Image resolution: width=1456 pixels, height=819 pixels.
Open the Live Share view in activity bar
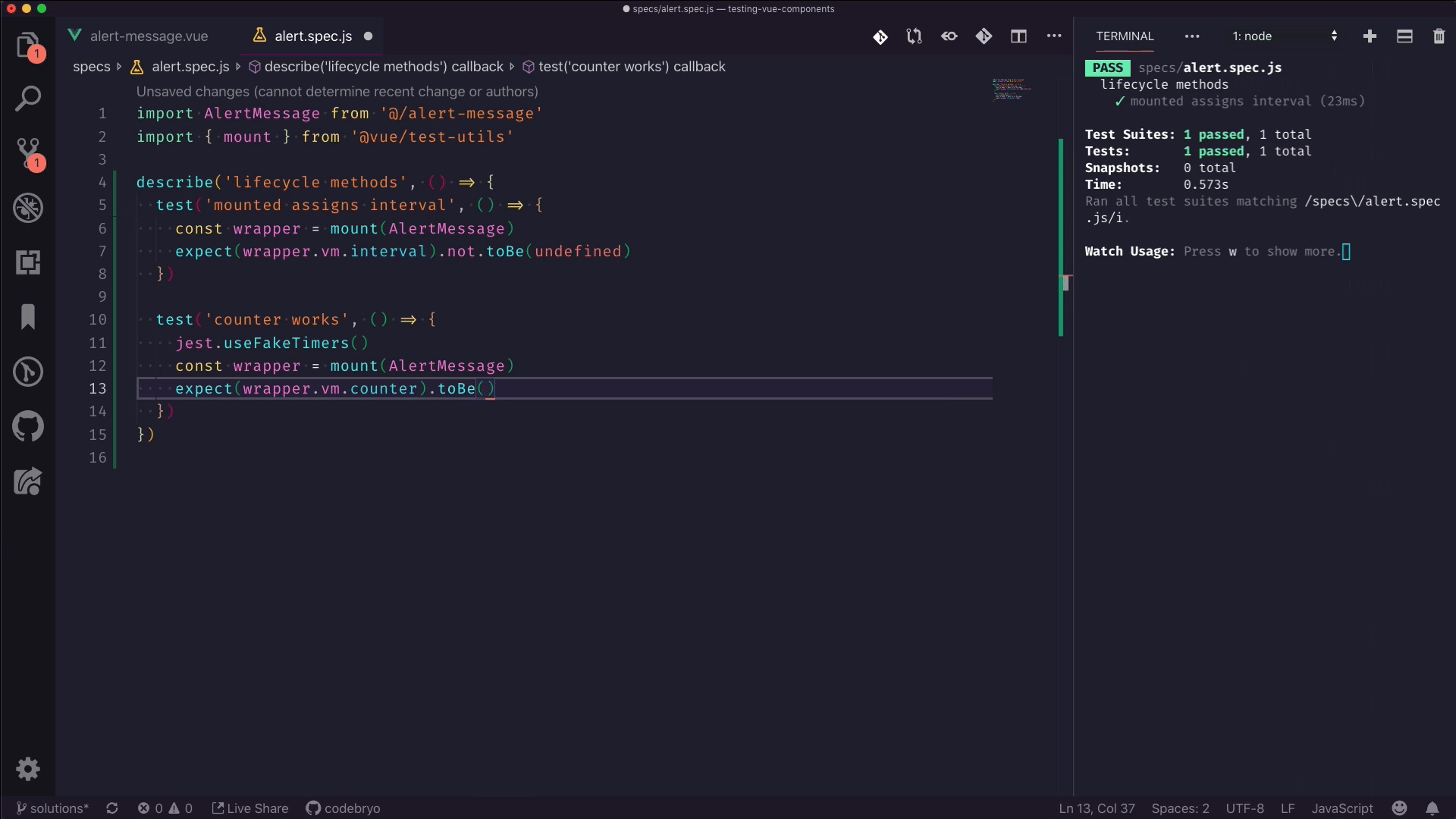click(28, 481)
